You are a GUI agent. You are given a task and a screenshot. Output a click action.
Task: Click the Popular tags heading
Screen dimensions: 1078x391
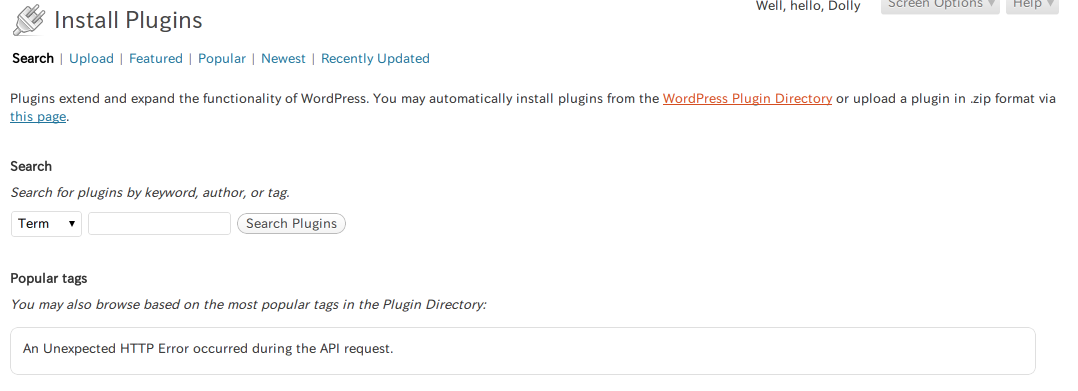49,278
